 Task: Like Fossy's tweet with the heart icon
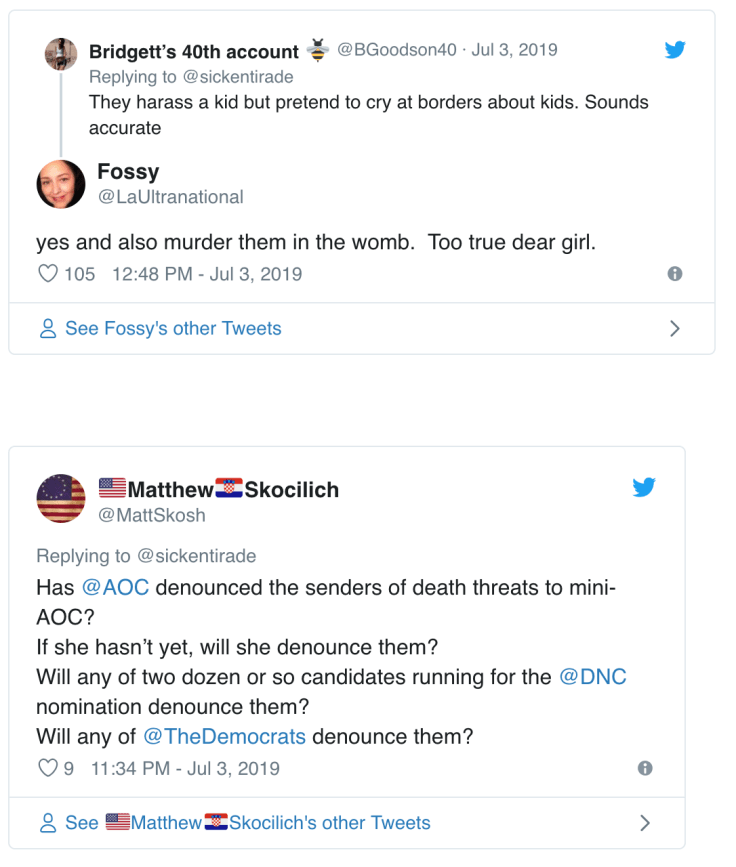tap(49, 272)
